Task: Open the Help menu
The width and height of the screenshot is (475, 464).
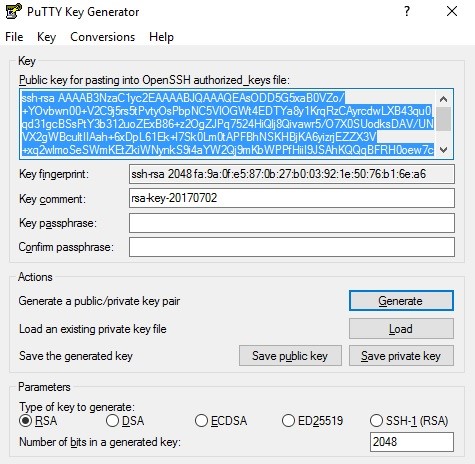Action: click(x=161, y=37)
